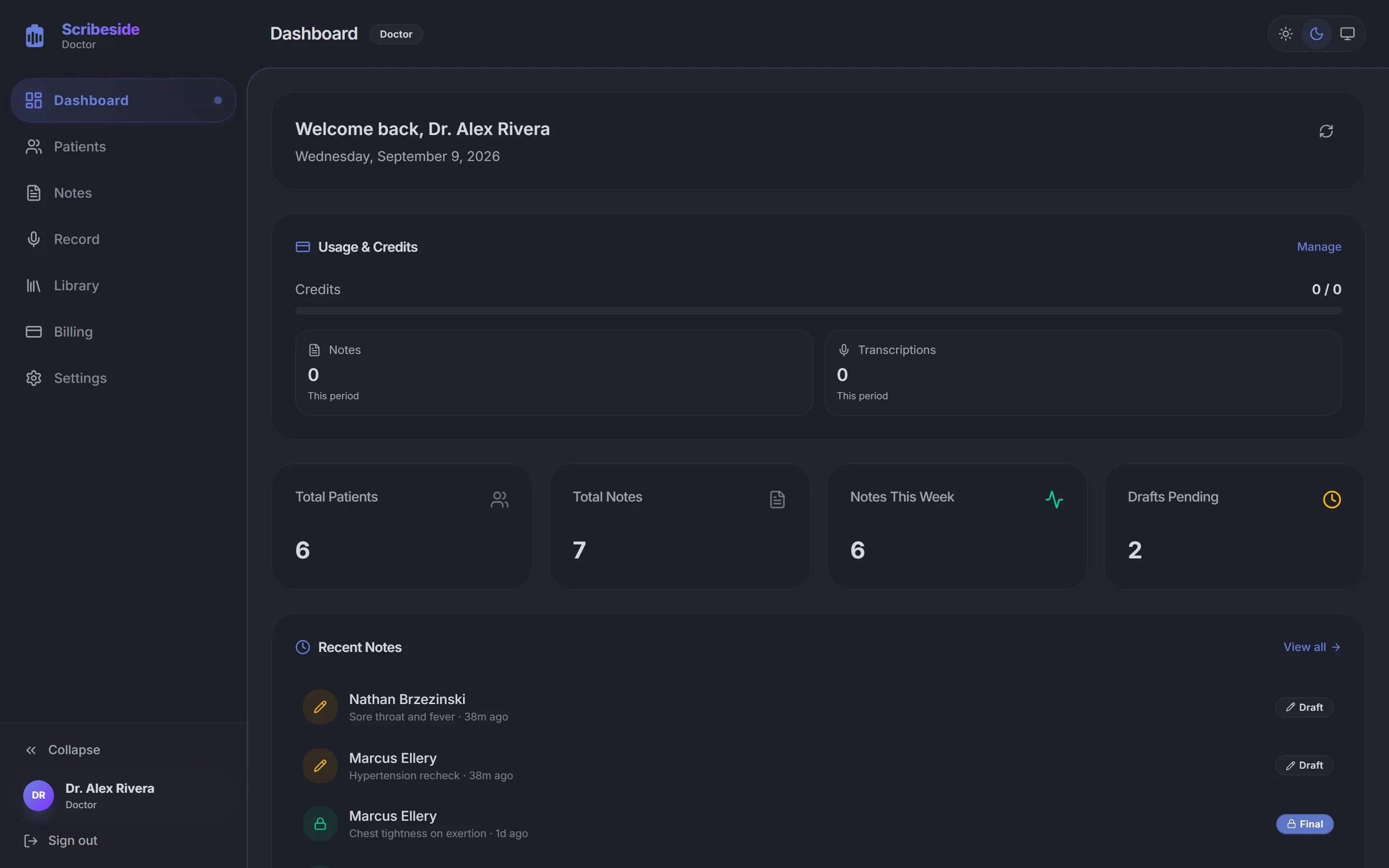
Task: Click the 0 / 0 credits value
Action: (1326, 289)
